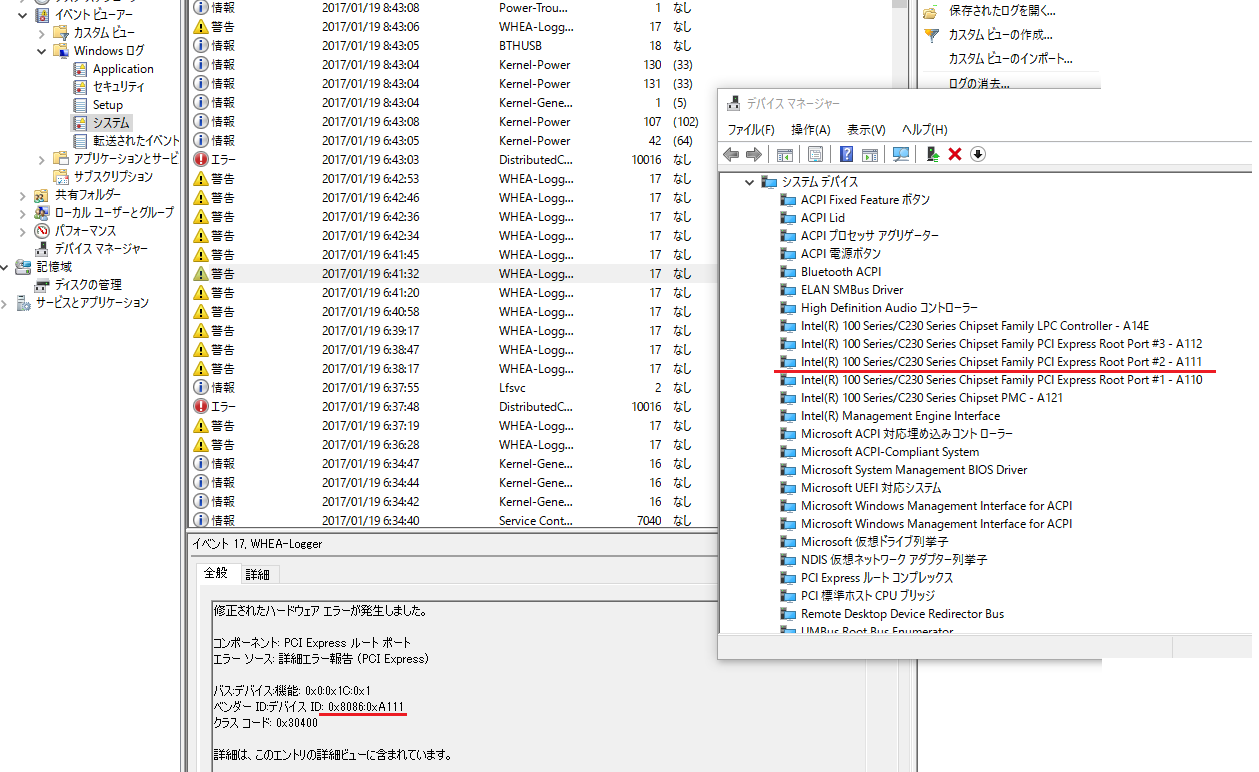
Task: Click the デバイス マネージャー icon in the left tree
Action: [42, 249]
